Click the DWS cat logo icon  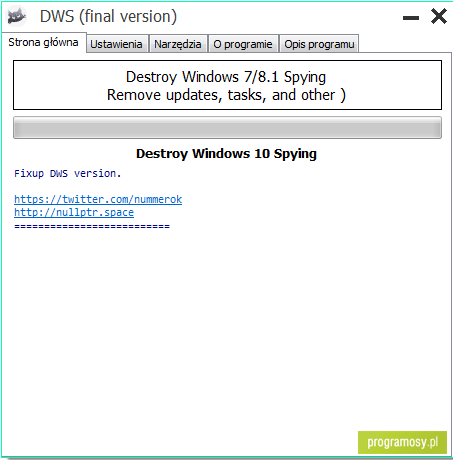point(17,16)
